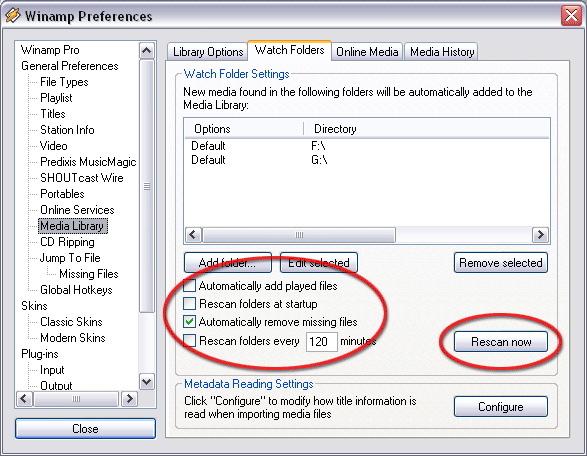The height and width of the screenshot is (456, 587).
Task: Open Station Info preferences
Action: click(67, 130)
